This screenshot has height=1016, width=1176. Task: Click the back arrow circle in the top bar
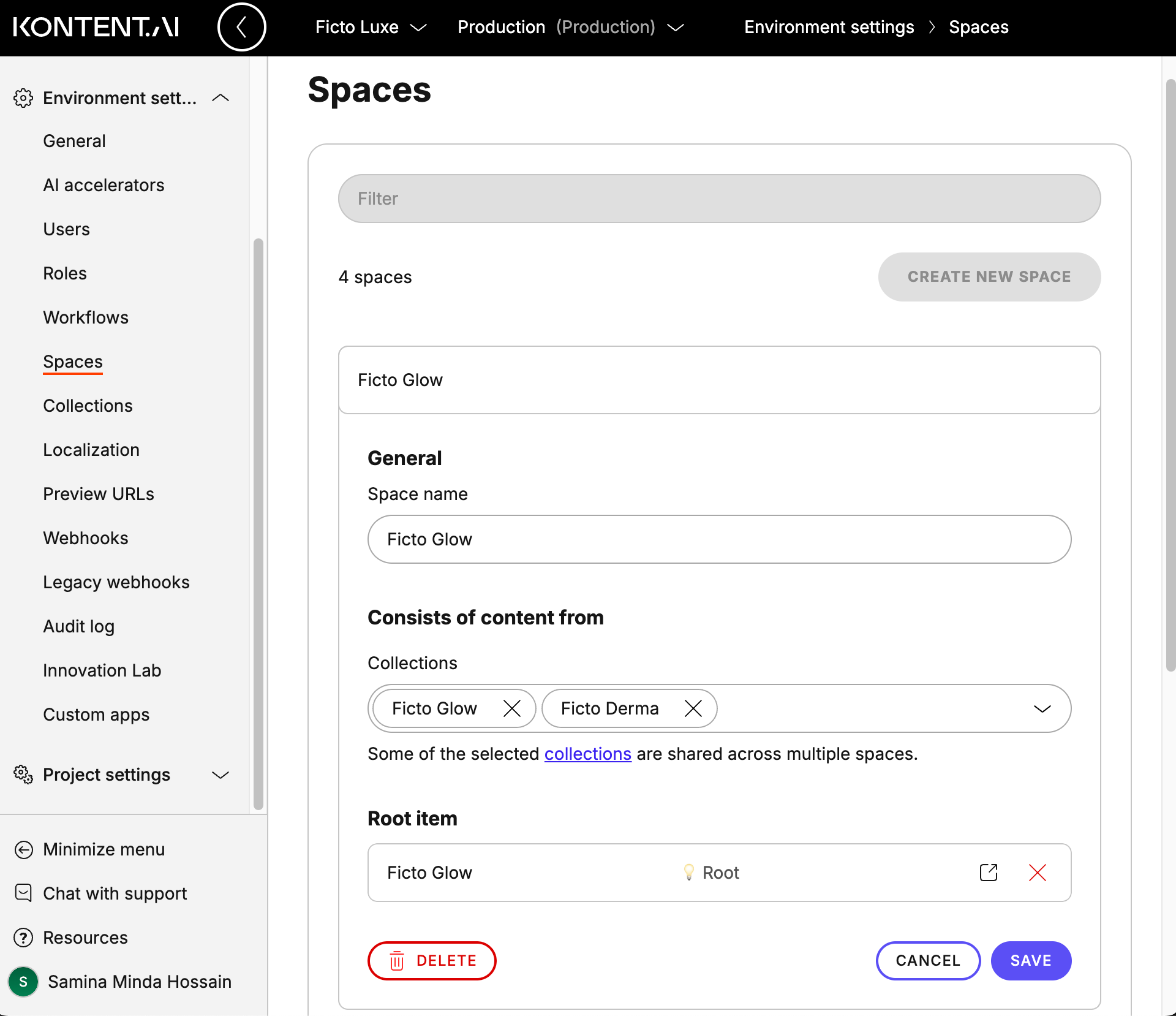[x=241, y=27]
